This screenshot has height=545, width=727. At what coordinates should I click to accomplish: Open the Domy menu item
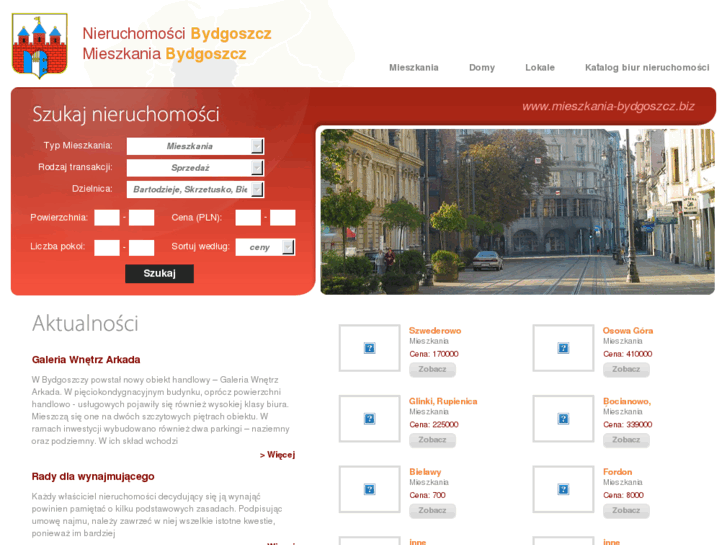[482, 68]
